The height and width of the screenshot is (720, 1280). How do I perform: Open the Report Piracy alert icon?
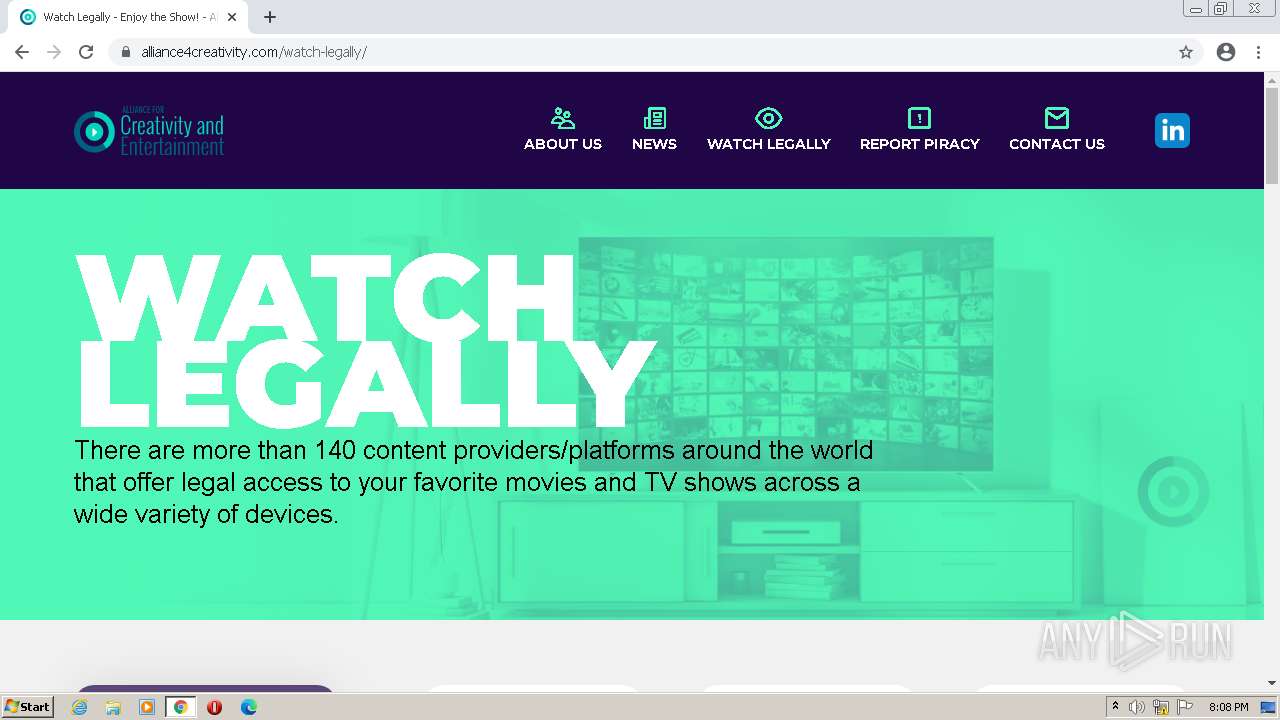pos(919,118)
